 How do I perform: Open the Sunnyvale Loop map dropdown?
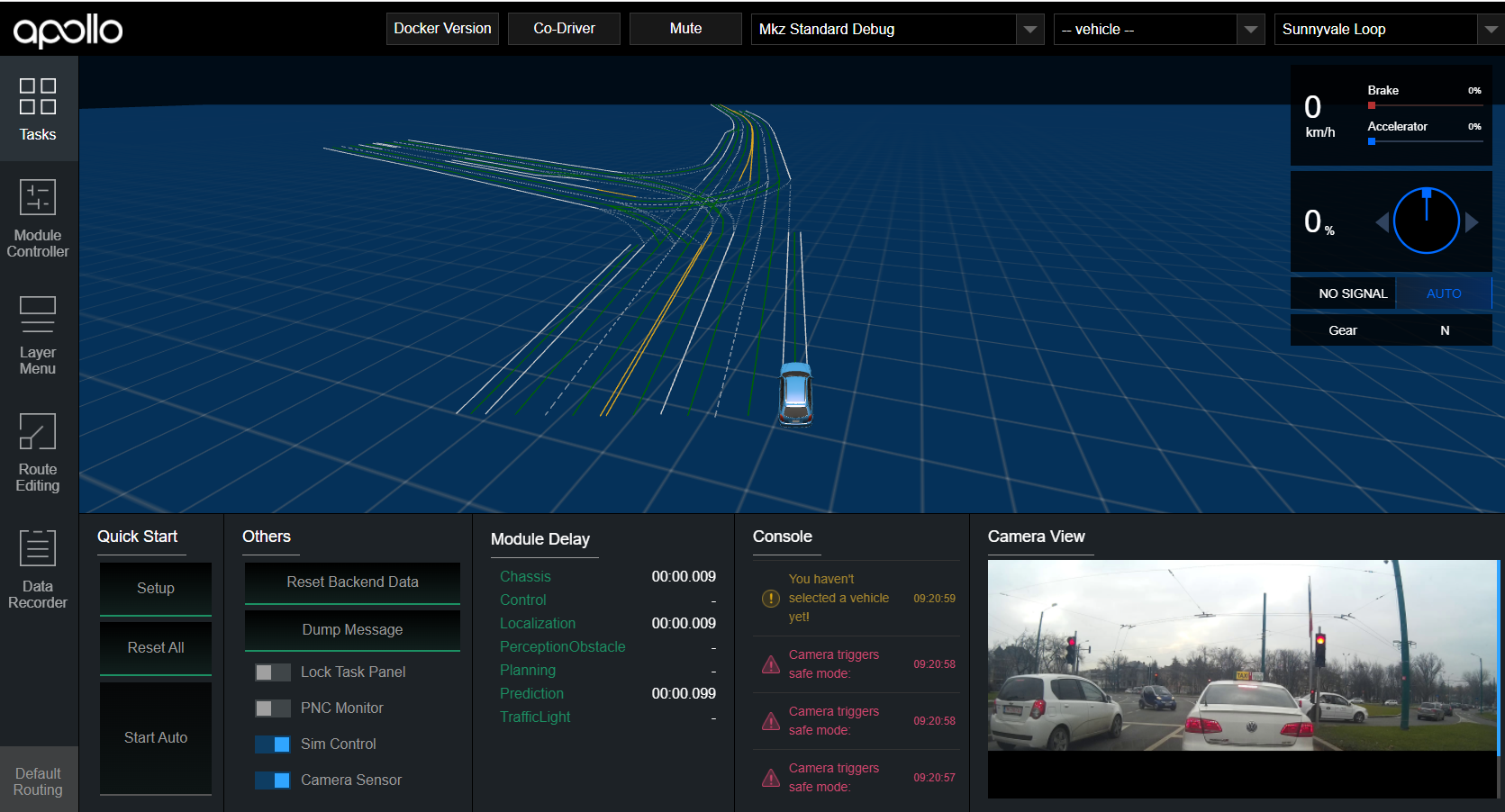point(1491,29)
